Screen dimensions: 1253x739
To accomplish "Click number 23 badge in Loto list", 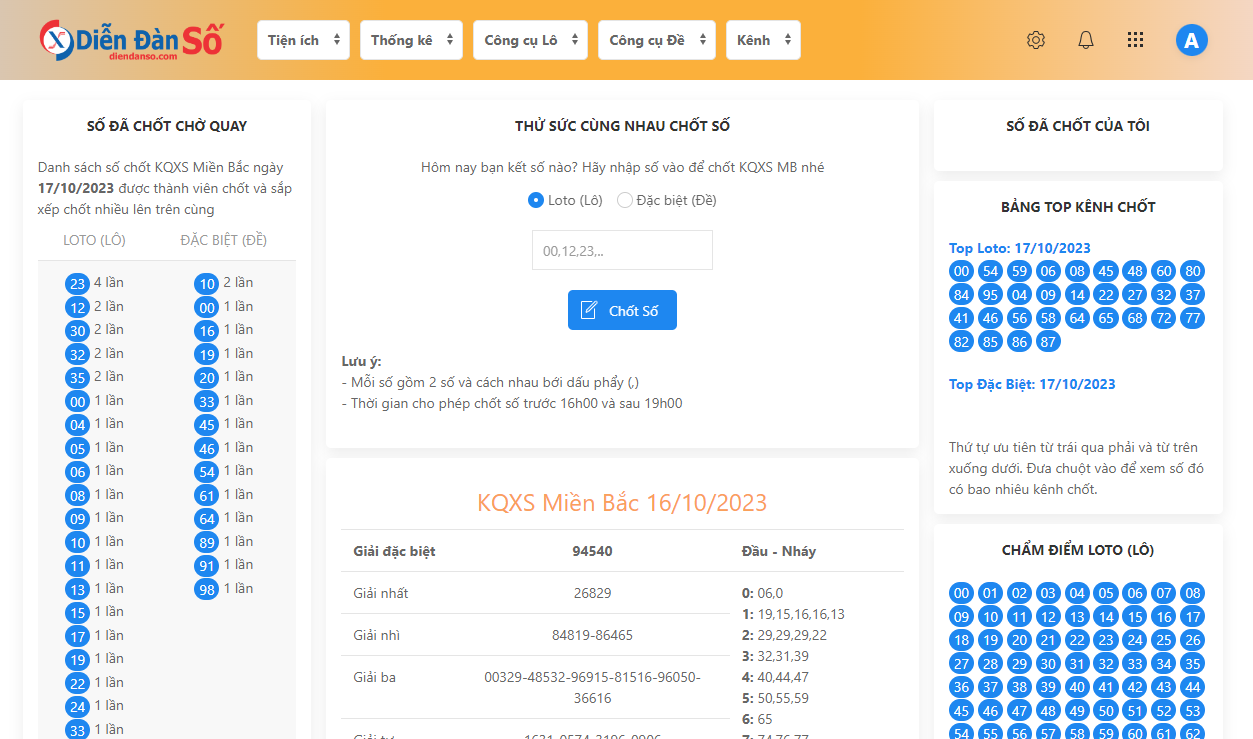I will coord(78,284).
